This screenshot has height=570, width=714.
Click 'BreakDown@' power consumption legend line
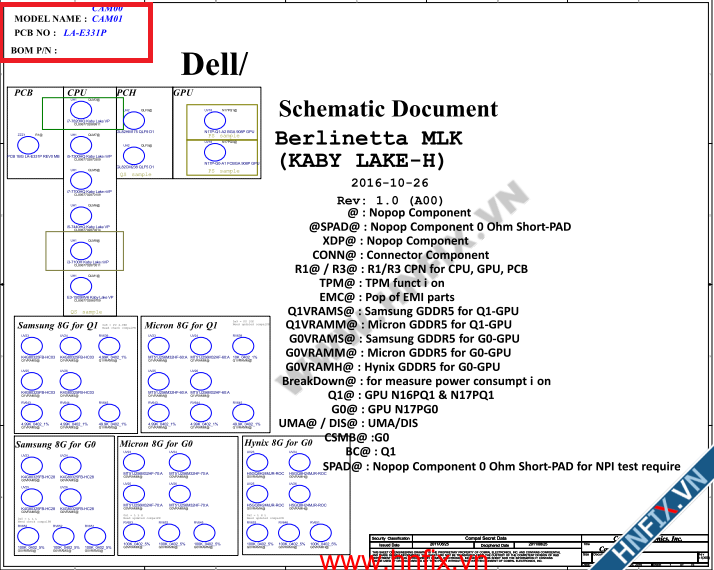pos(416,381)
